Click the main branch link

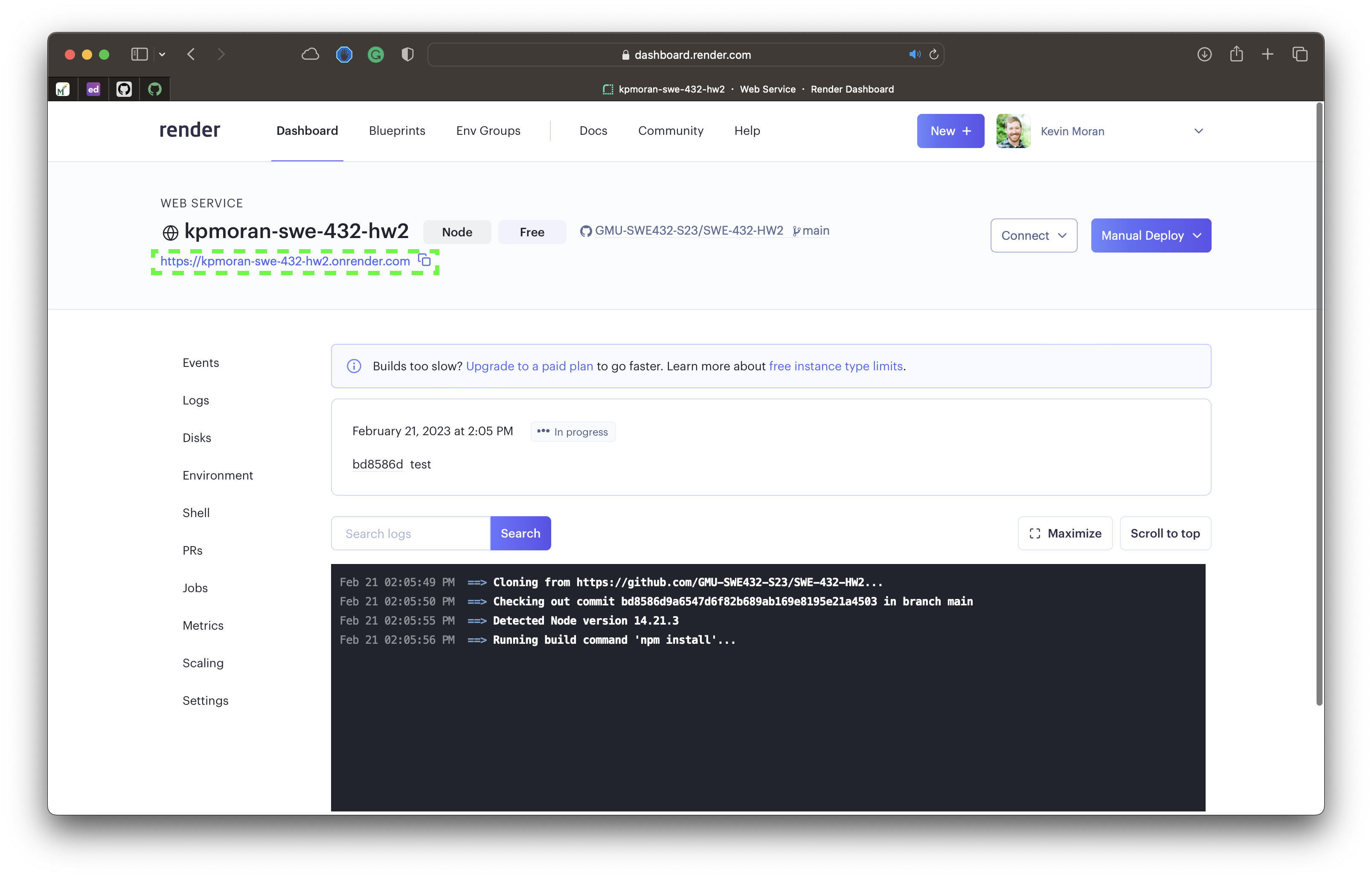[811, 230]
